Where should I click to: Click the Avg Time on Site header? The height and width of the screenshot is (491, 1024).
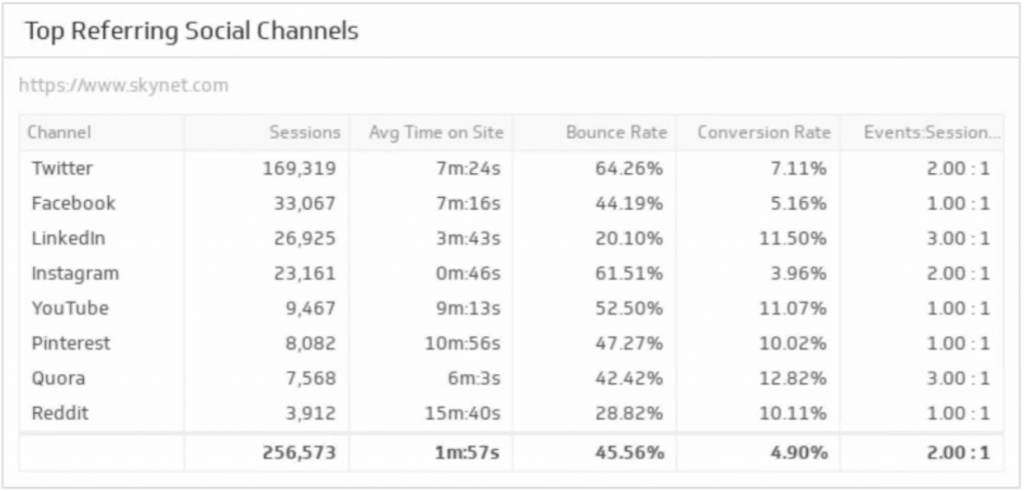[436, 133]
